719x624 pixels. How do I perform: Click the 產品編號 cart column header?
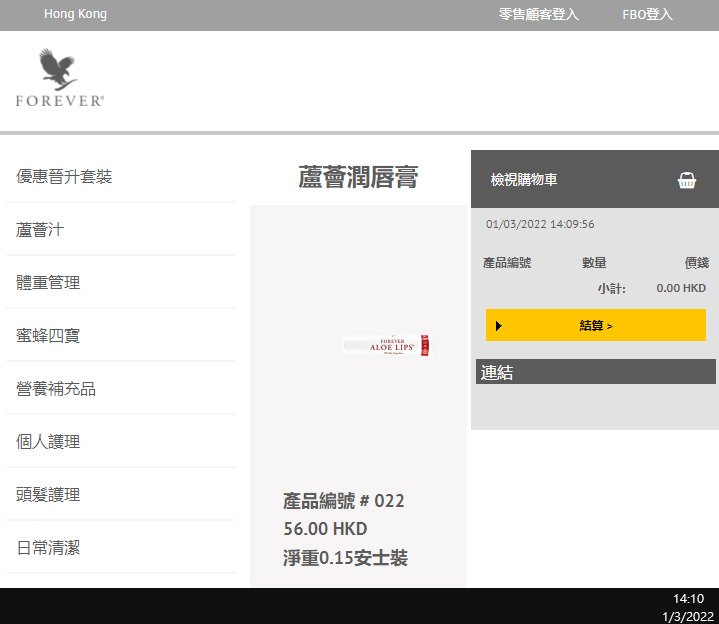coord(507,263)
